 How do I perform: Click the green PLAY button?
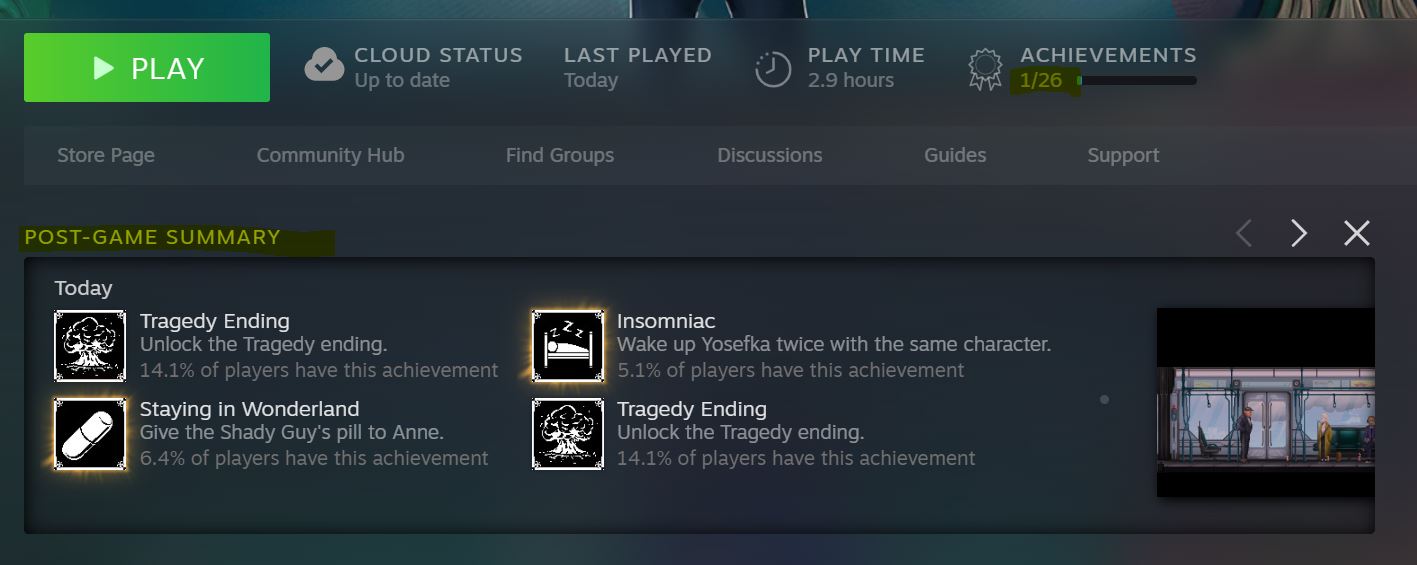point(147,68)
